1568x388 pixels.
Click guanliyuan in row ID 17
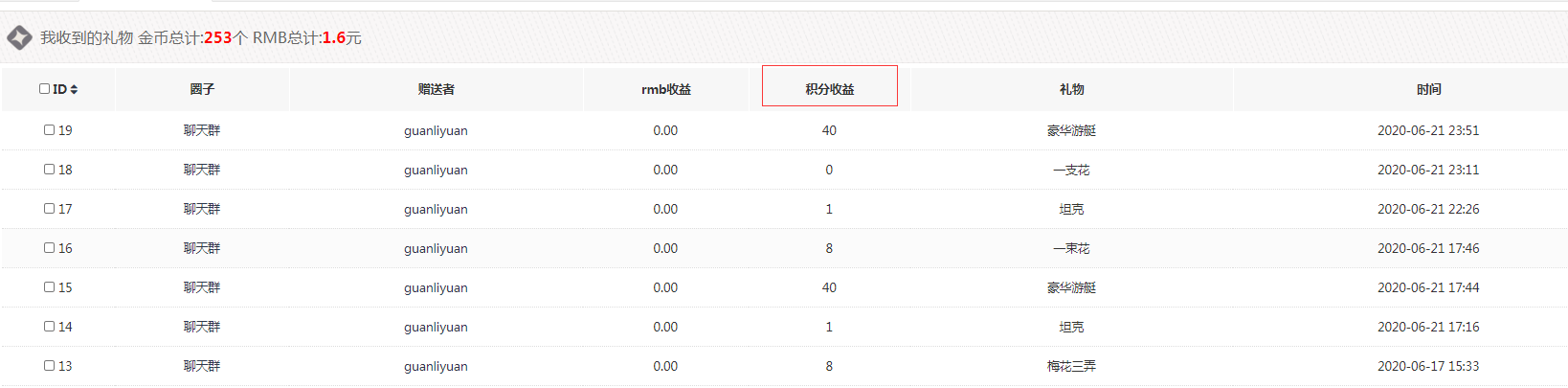tap(436, 209)
